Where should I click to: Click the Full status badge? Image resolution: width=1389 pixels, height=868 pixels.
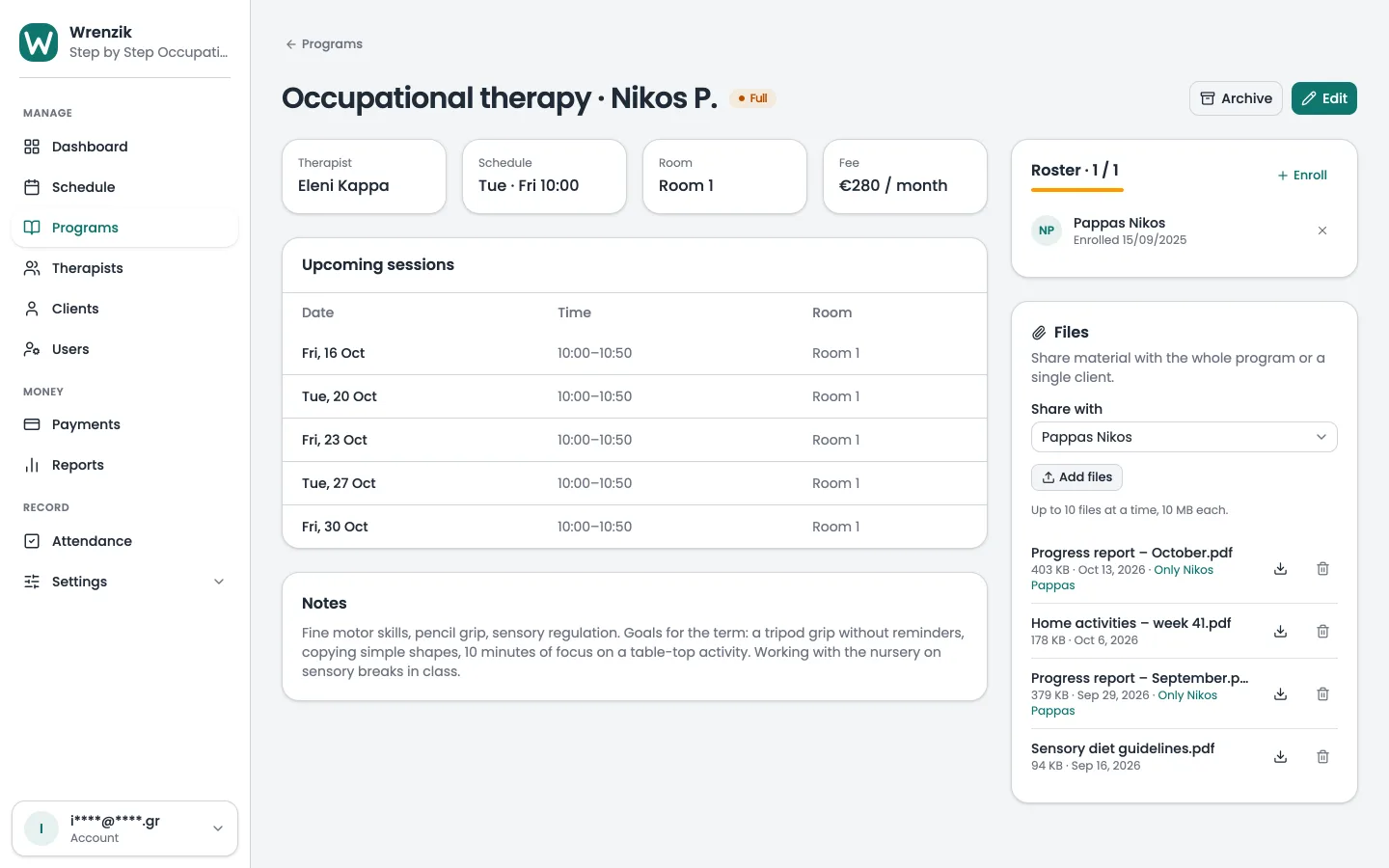(x=752, y=98)
